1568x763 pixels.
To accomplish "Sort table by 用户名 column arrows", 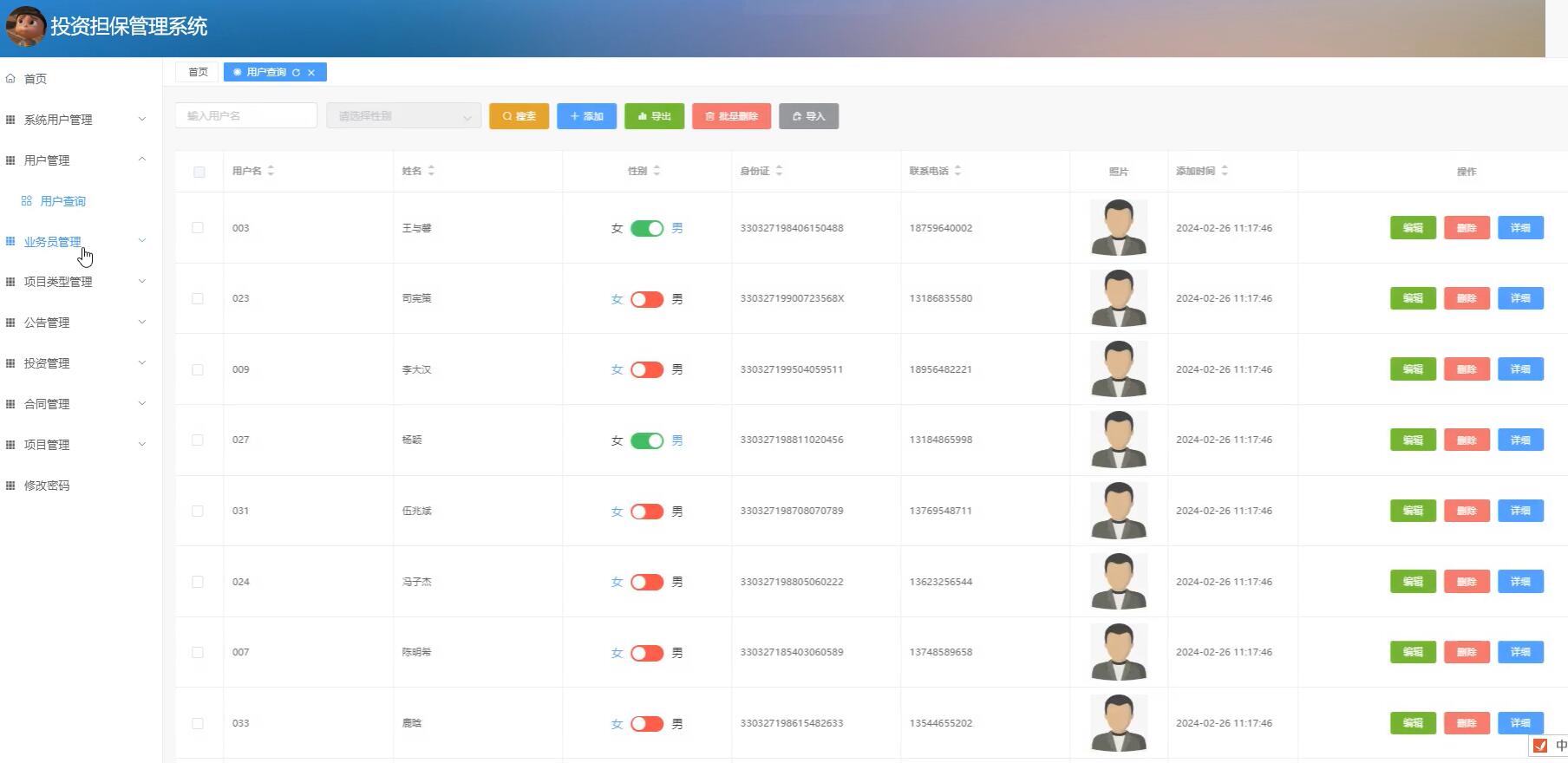I will tap(271, 171).
